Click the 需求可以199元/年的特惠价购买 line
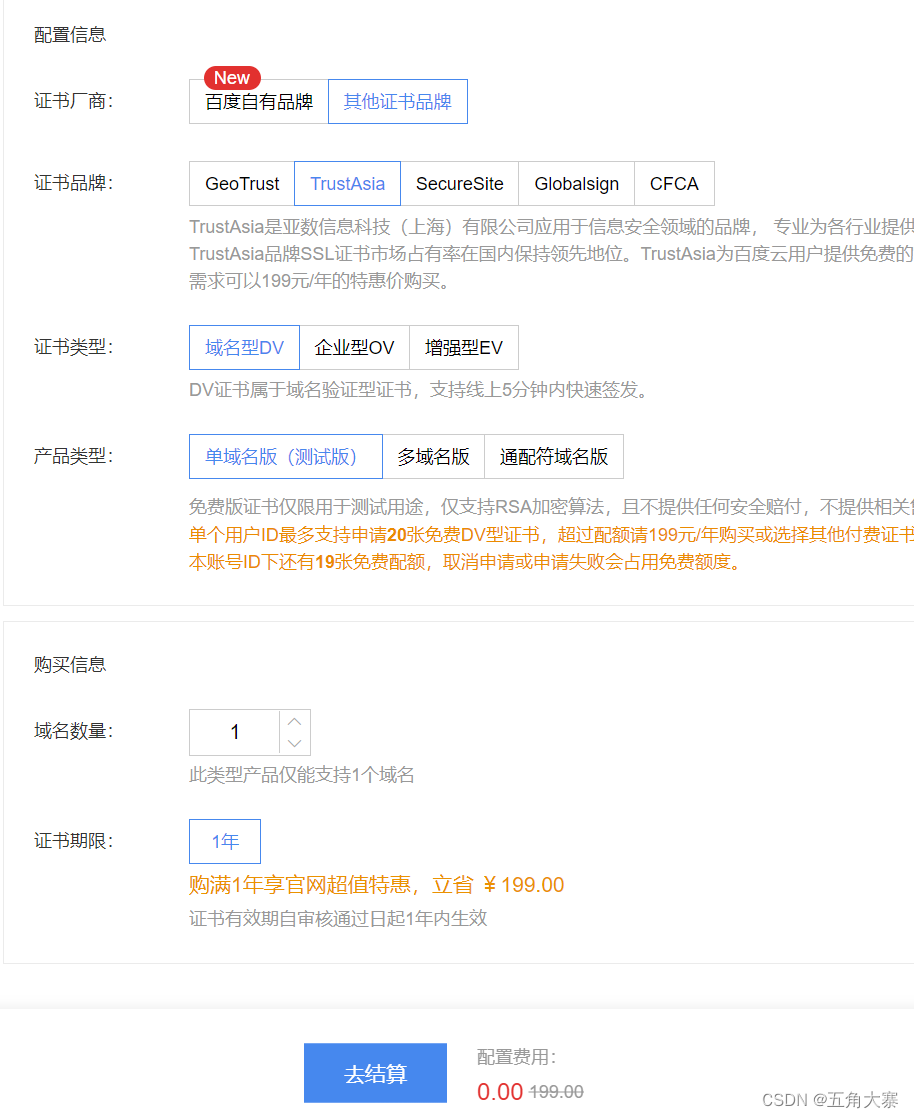Screen dimensions: 914x1118 click(x=322, y=281)
